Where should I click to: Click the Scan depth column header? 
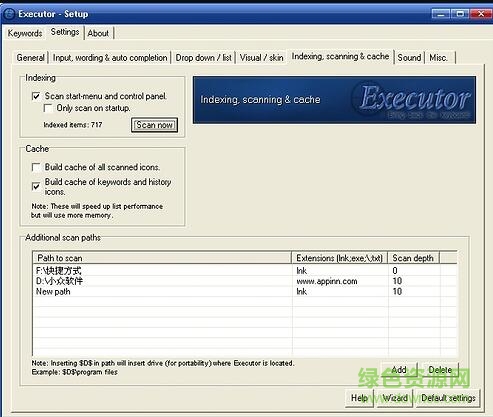tap(413, 258)
